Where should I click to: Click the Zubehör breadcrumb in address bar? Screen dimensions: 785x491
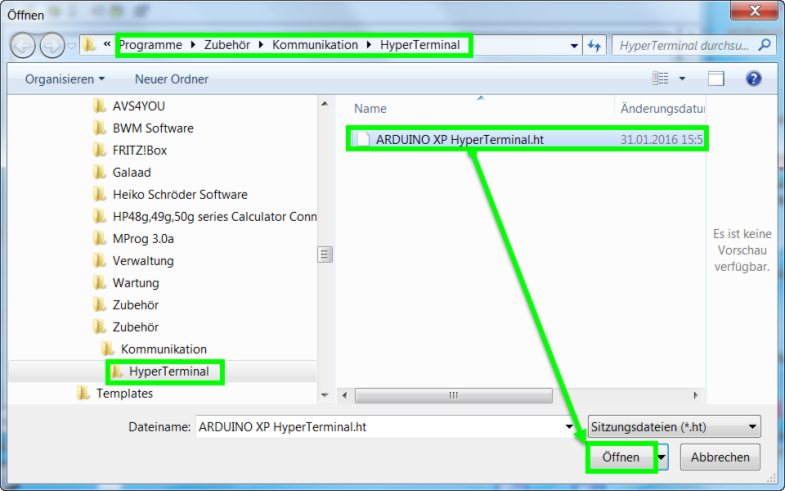[225, 45]
